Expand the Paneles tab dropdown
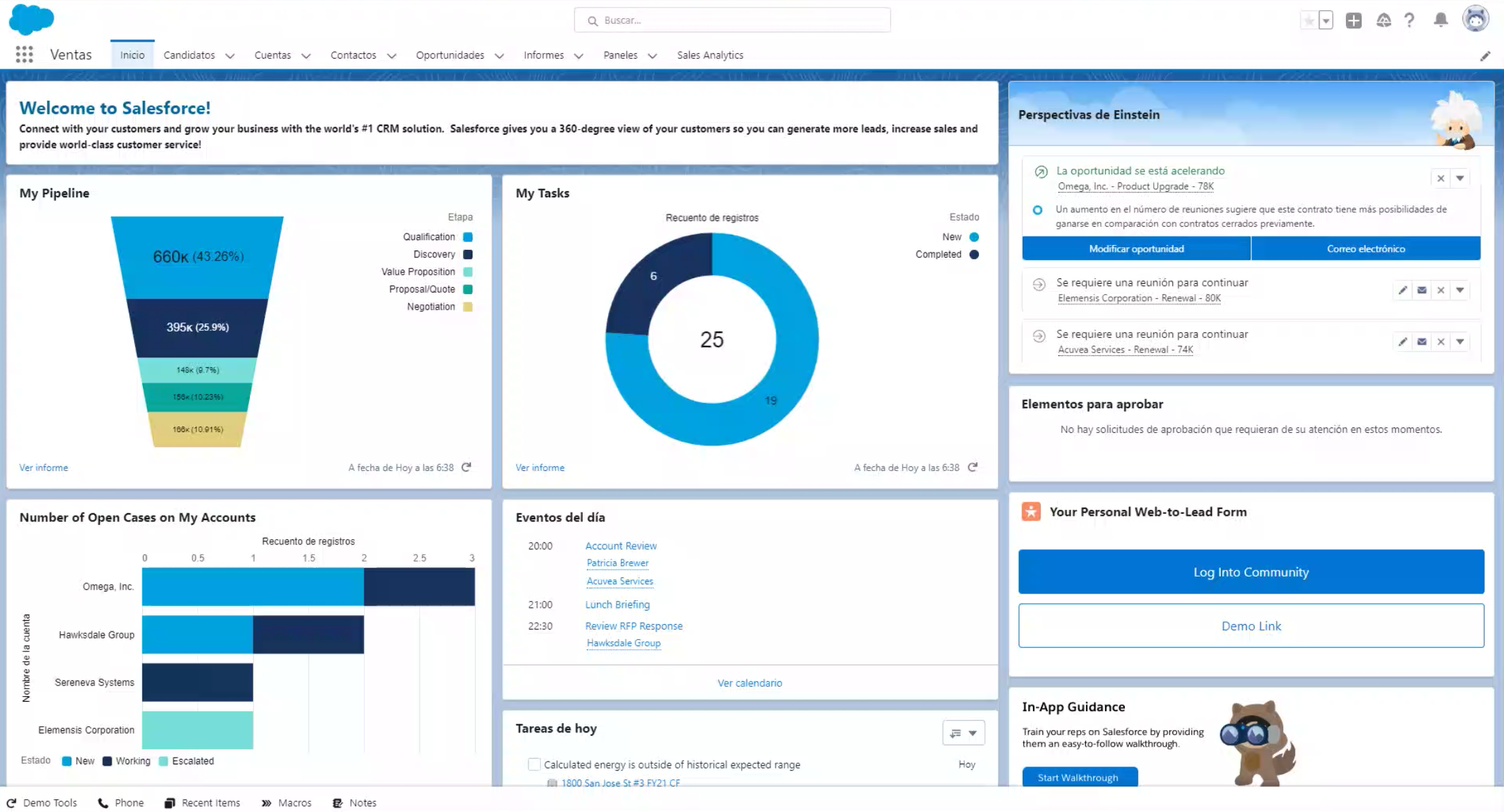1504x812 pixels. point(652,56)
